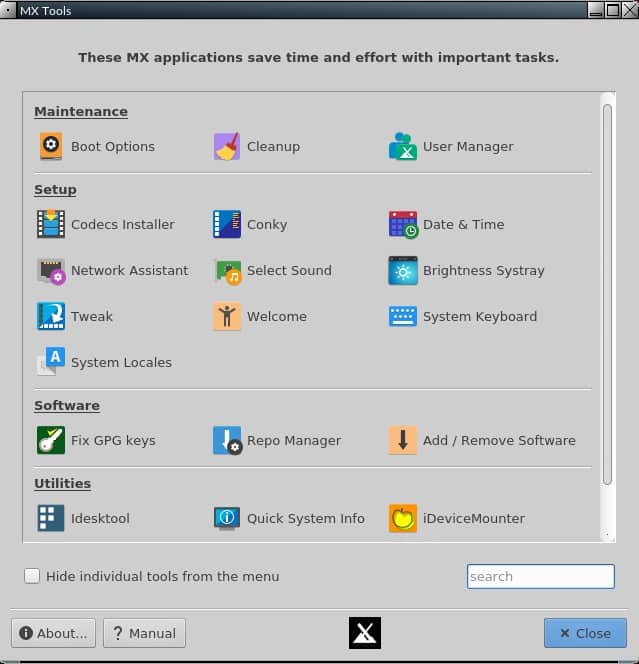639x664 pixels.
Task: Open the iDeviceMounter apple icon
Action: click(403, 518)
